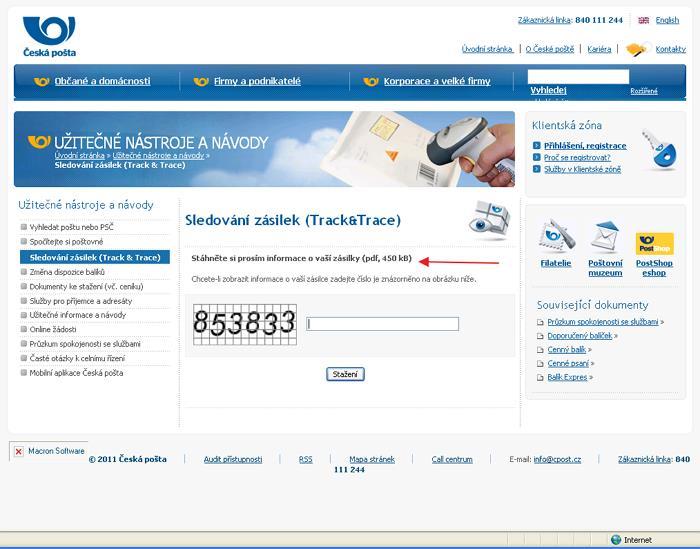This screenshot has height=549, width=700.
Task: Click the Česká pošta logo
Action: tap(49, 37)
